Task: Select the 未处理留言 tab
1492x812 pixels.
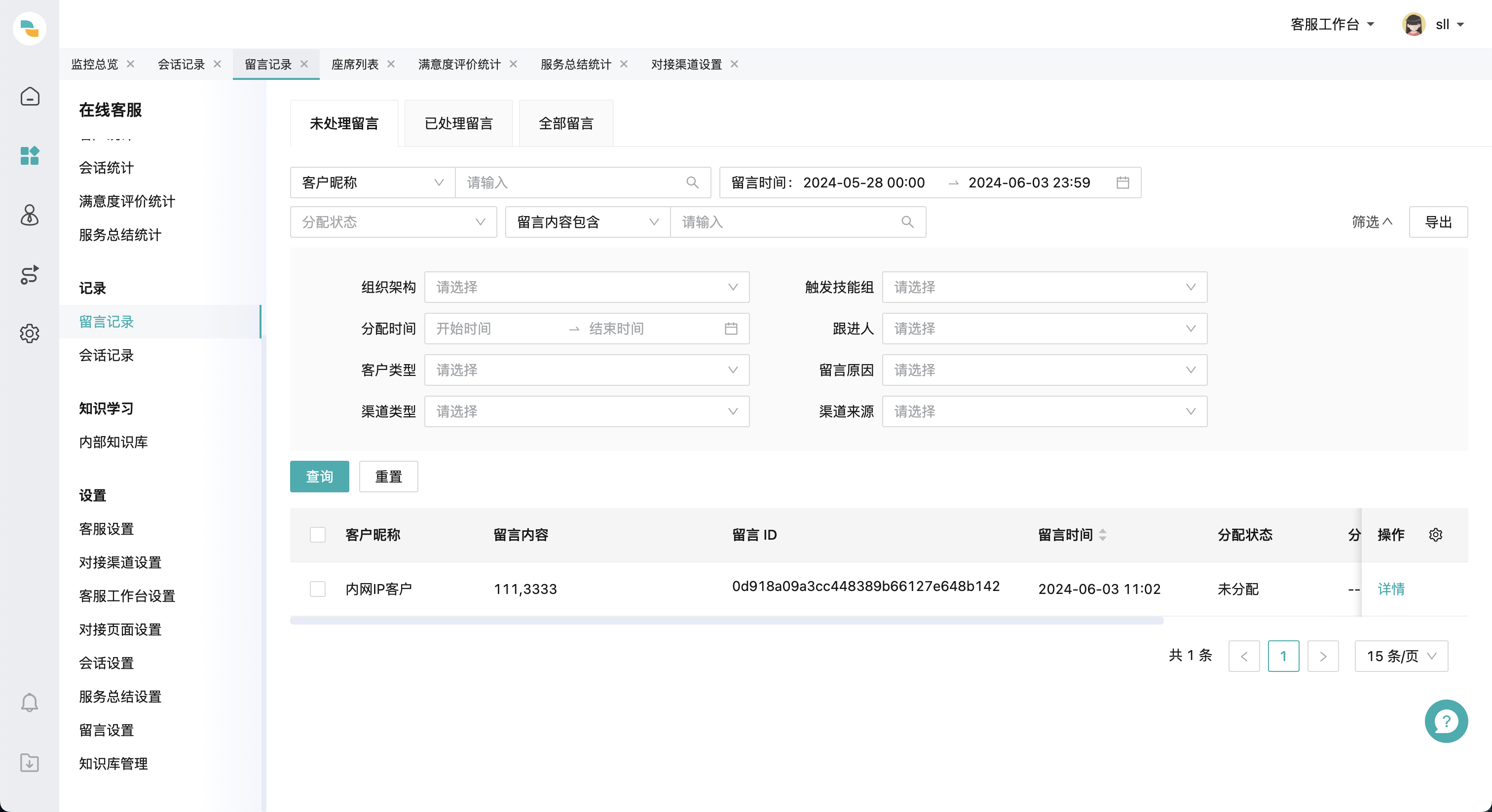Action: coord(344,123)
